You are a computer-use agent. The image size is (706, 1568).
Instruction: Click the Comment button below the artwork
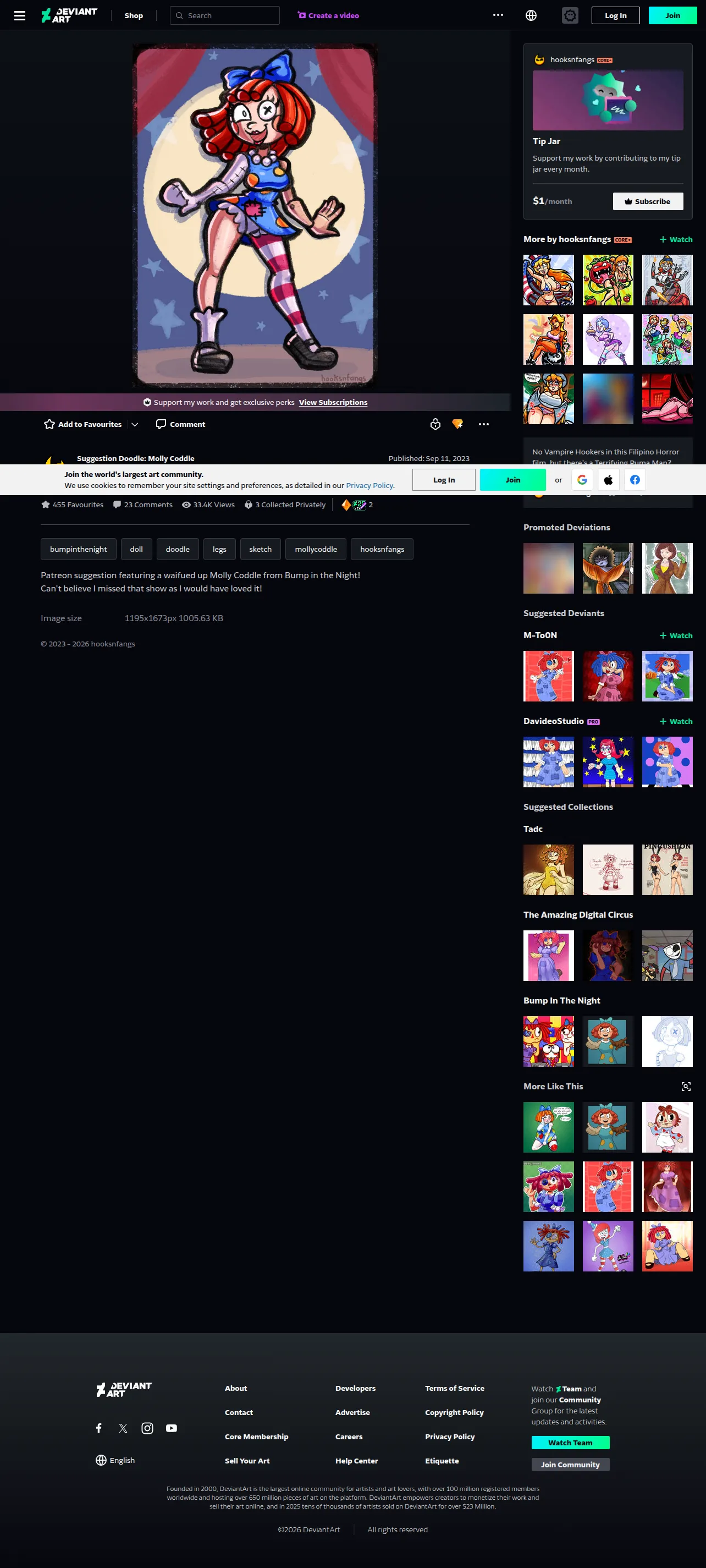pos(180,424)
